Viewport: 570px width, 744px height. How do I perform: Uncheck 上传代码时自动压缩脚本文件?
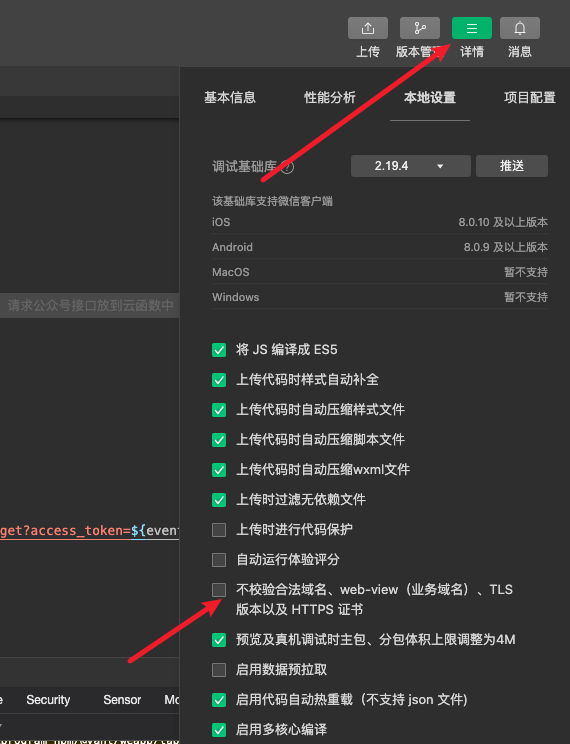tap(219, 440)
